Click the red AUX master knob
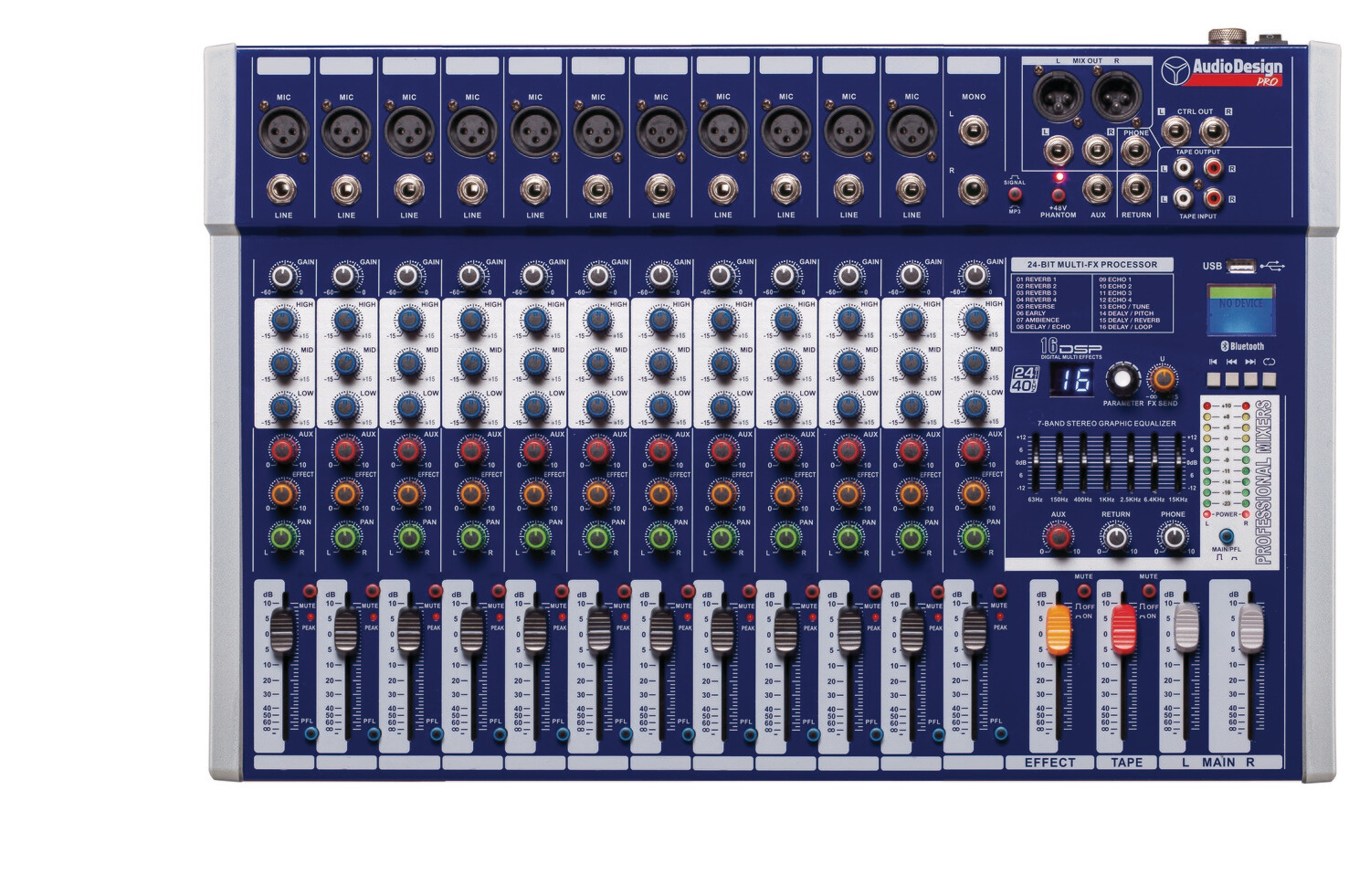The width and height of the screenshot is (1370, 896). click(x=1058, y=538)
